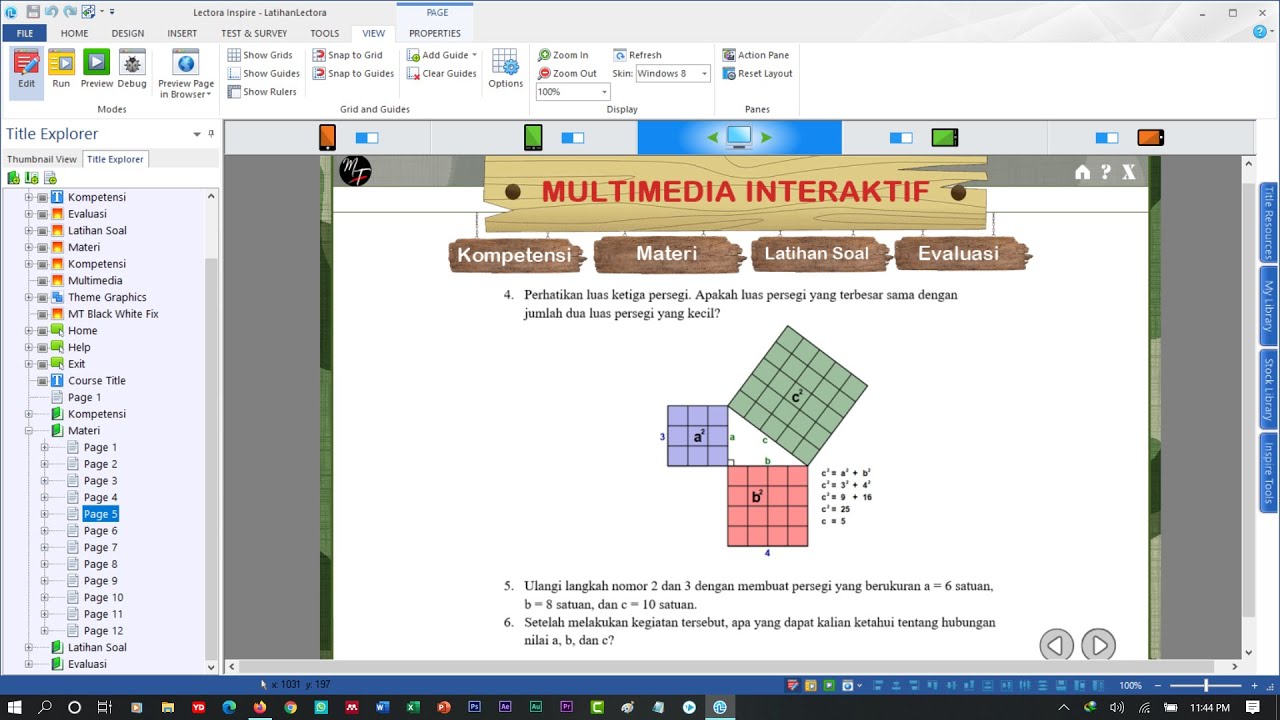Start Preview mode from the ribbon
This screenshot has height=720, width=1280.
(96, 70)
